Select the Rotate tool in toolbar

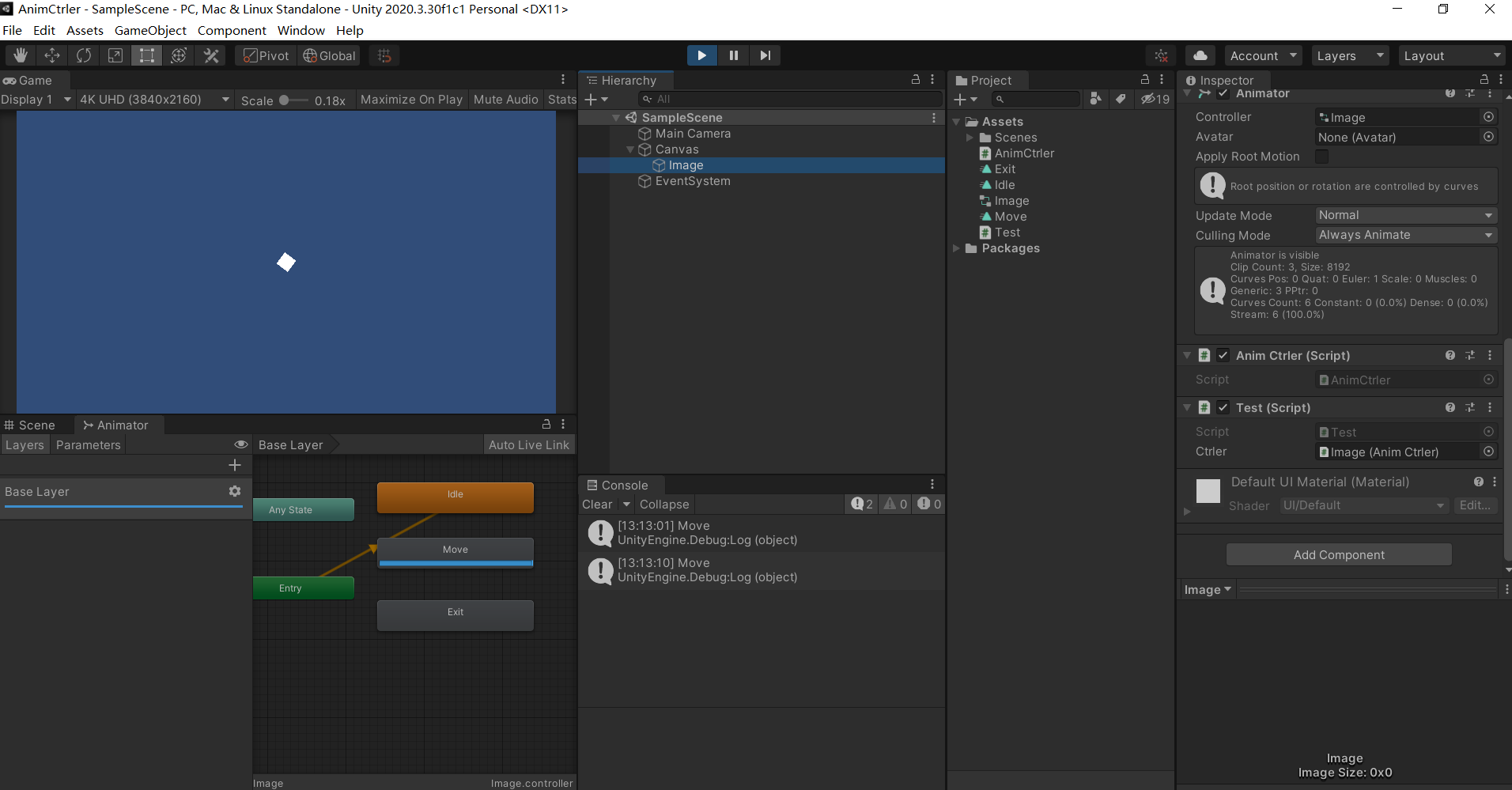84,55
